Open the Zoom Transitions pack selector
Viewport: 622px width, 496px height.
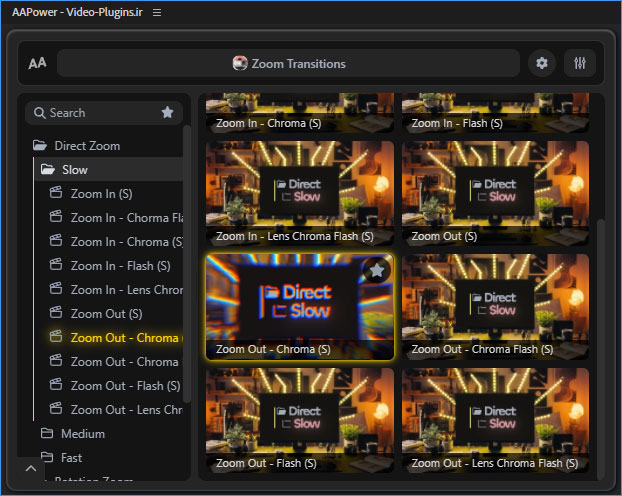(288, 63)
